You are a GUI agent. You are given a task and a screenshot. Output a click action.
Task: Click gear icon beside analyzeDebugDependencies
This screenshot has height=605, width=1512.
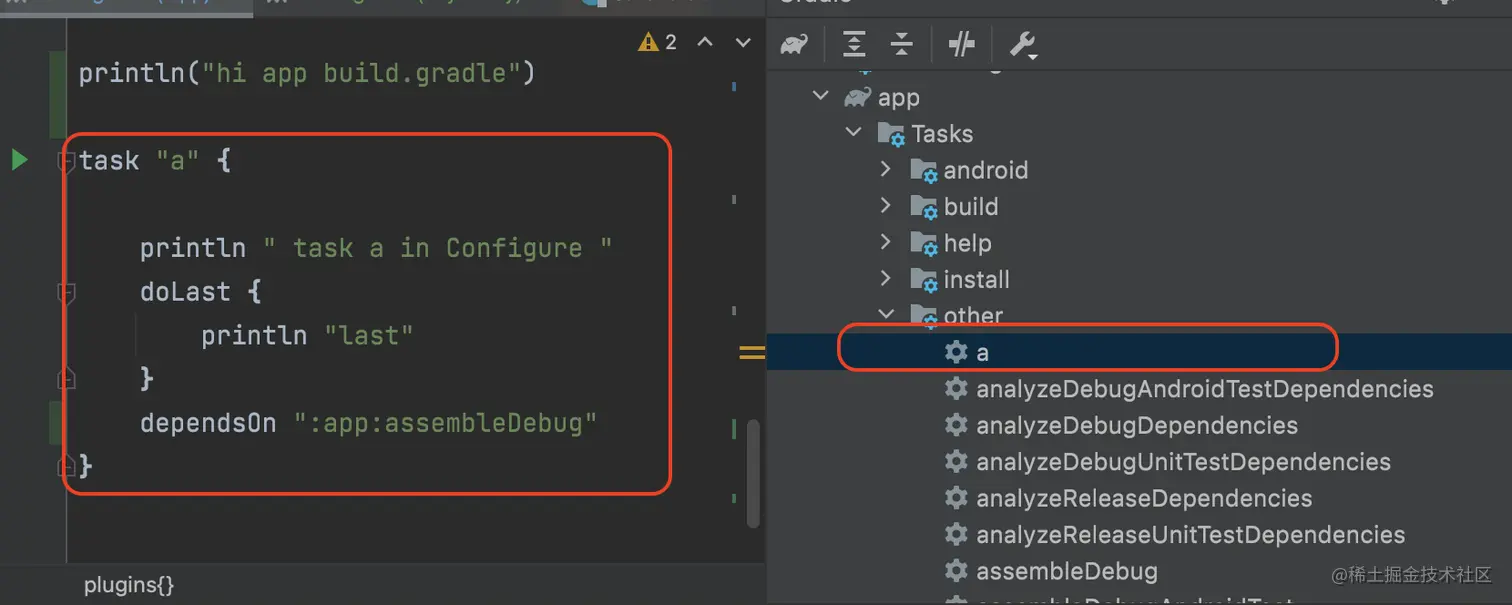point(956,425)
